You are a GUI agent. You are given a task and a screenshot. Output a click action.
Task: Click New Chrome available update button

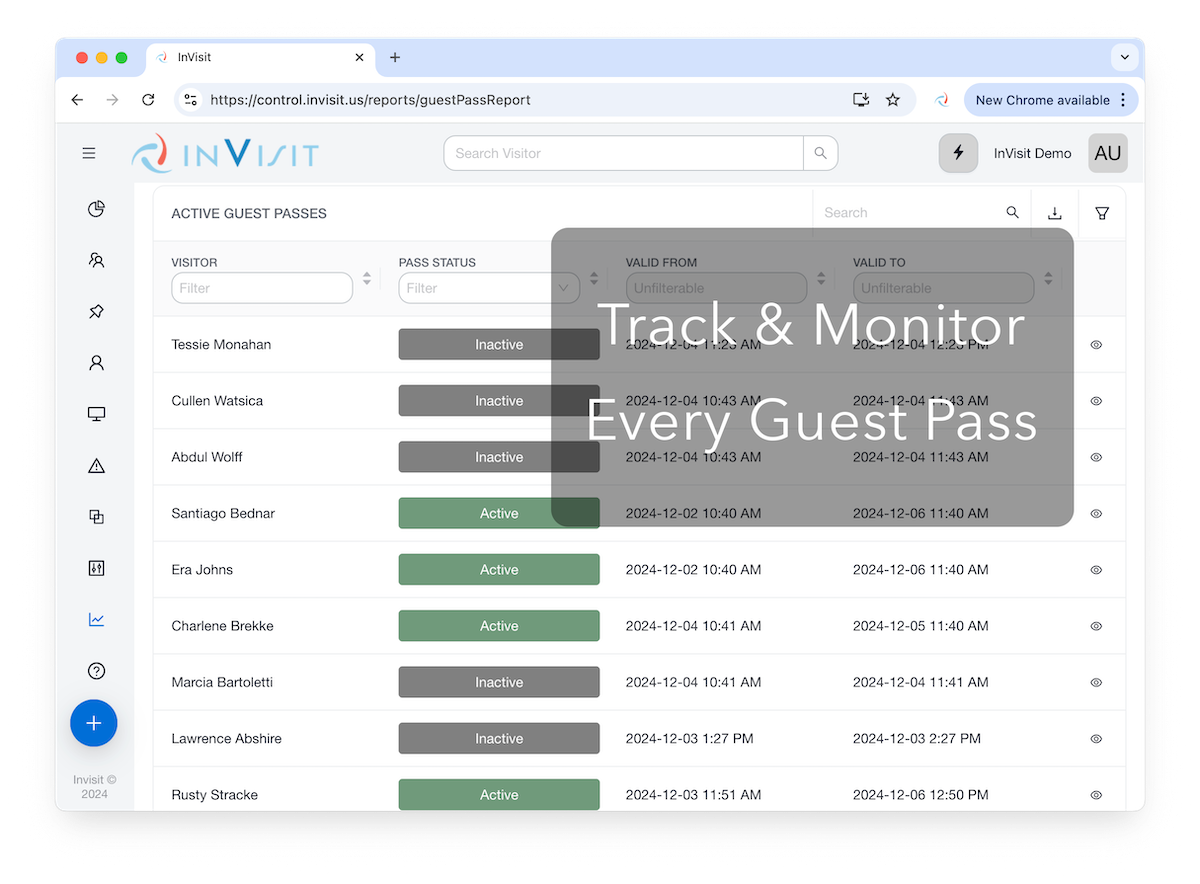1042,100
